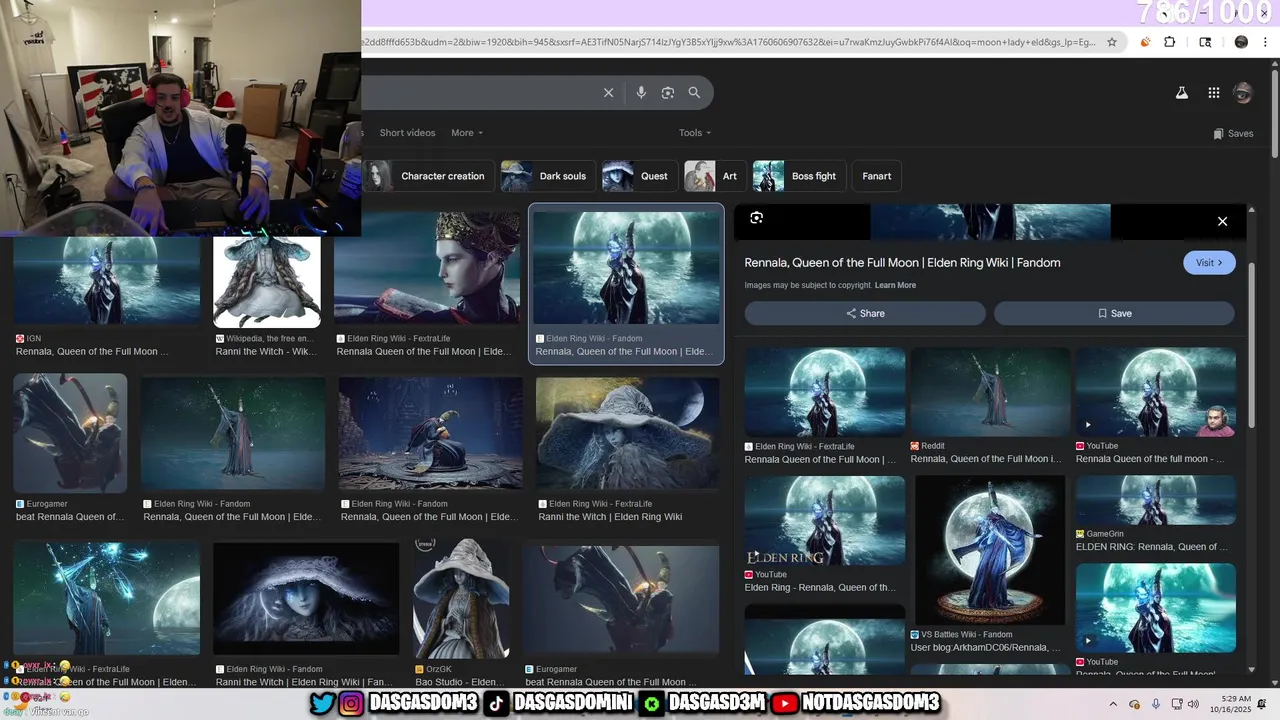Select the Fanart filter chip

point(876,176)
